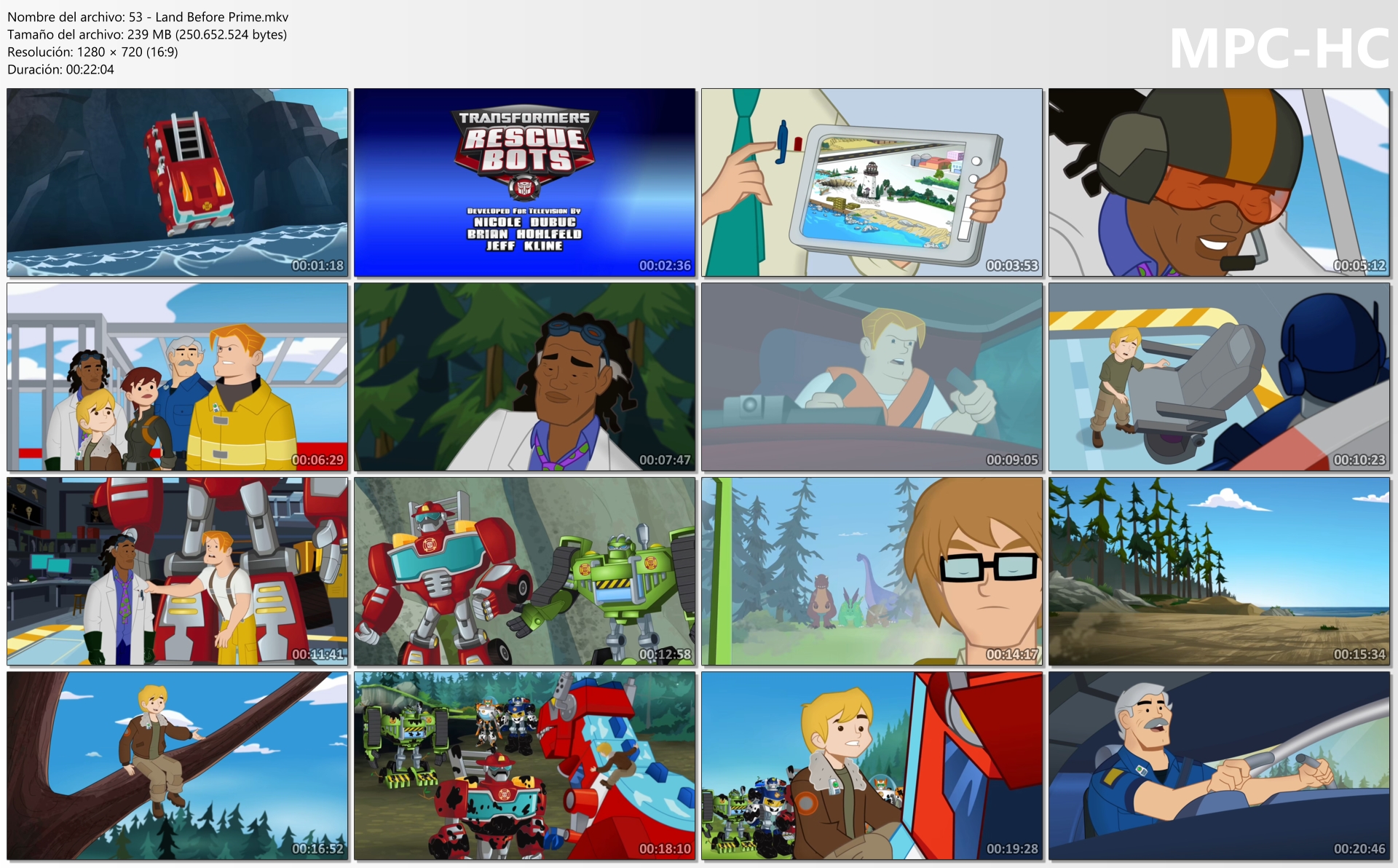Select the tablet lighthouse thumbnail at 00:03:53

tap(872, 183)
